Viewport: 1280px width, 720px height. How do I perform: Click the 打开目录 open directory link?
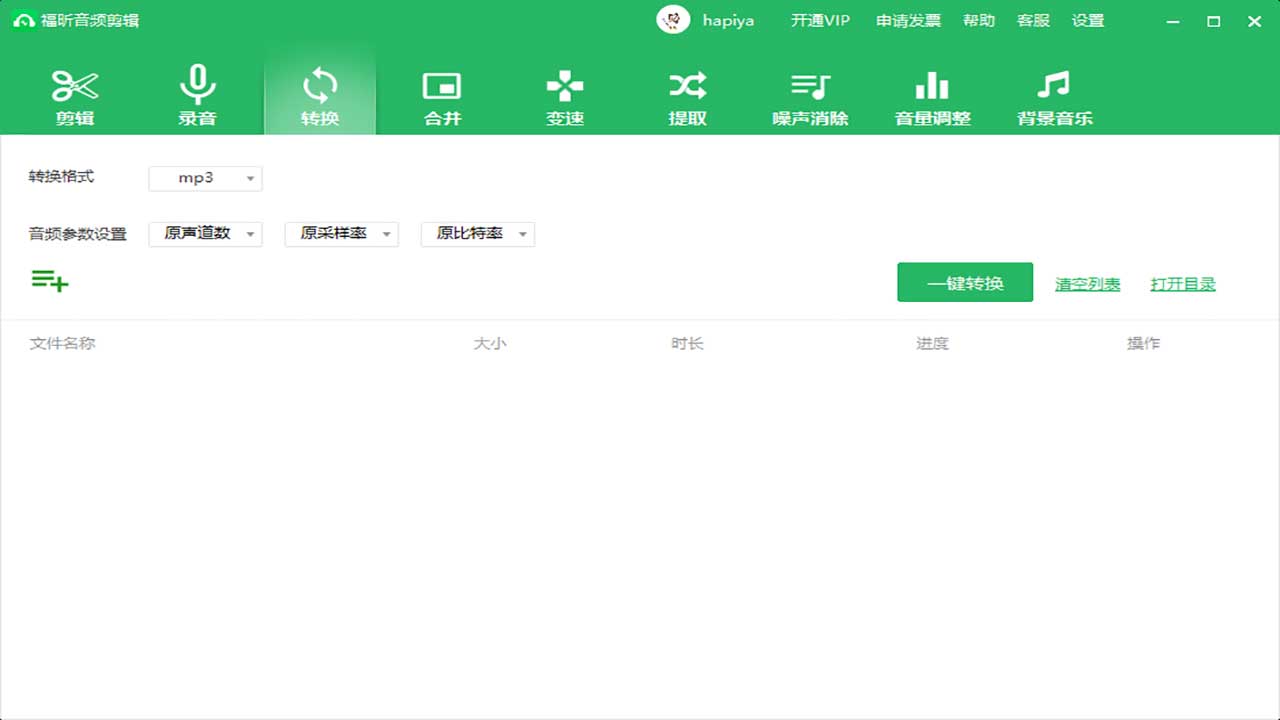[x=1183, y=284]
